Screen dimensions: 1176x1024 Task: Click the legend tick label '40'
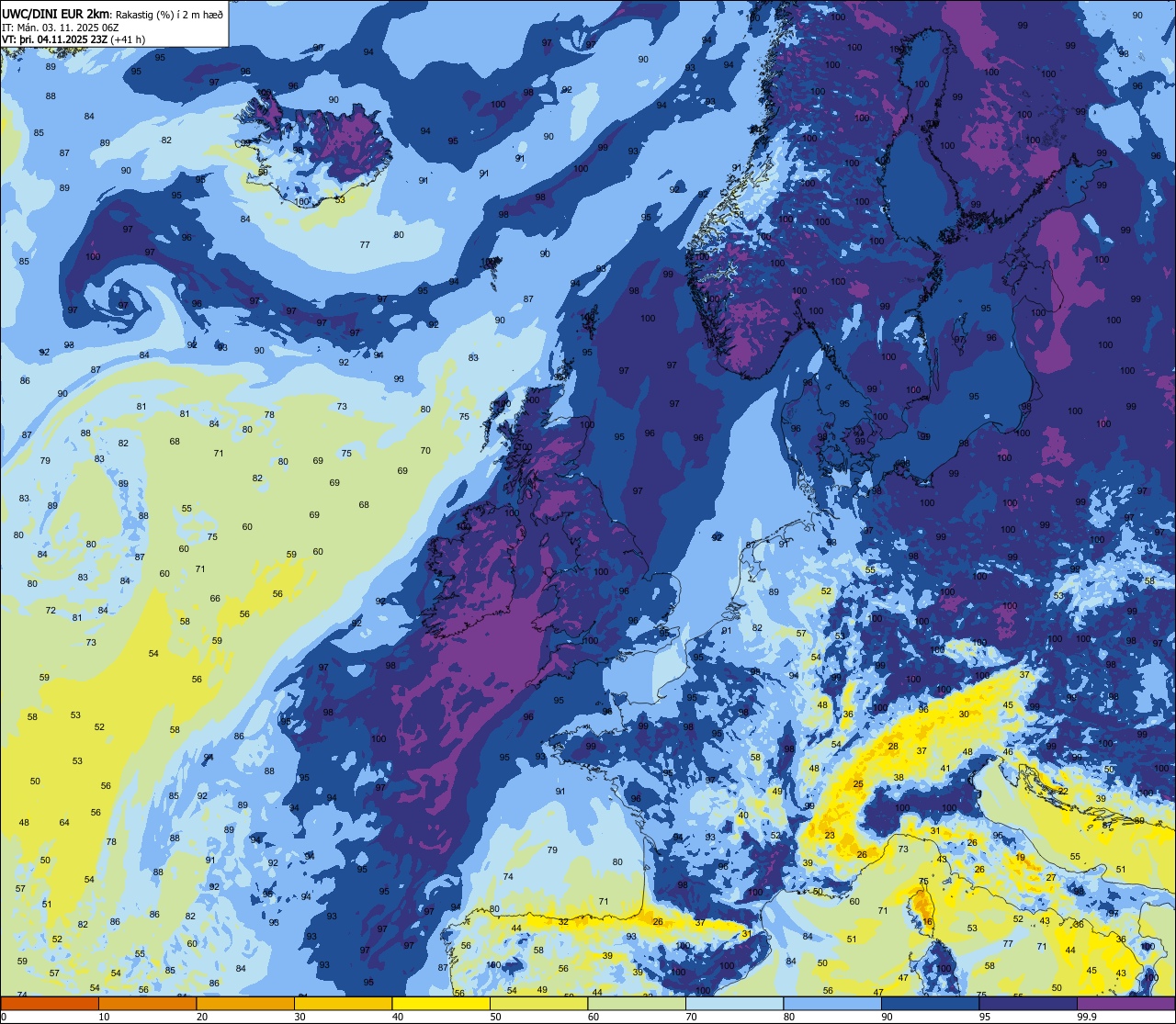[x=398, y=1017]
